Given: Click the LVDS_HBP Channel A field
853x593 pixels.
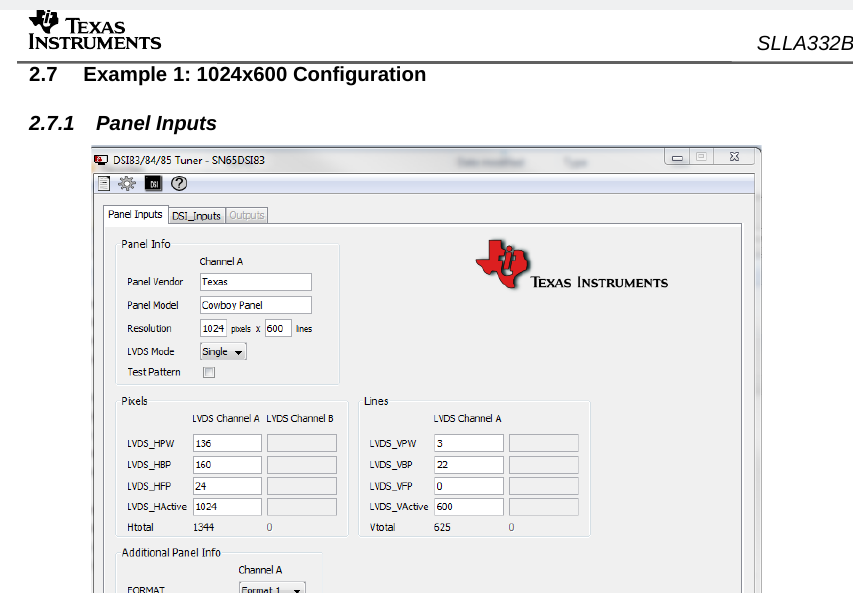Looking at the screenshot, I should (227, 465).
